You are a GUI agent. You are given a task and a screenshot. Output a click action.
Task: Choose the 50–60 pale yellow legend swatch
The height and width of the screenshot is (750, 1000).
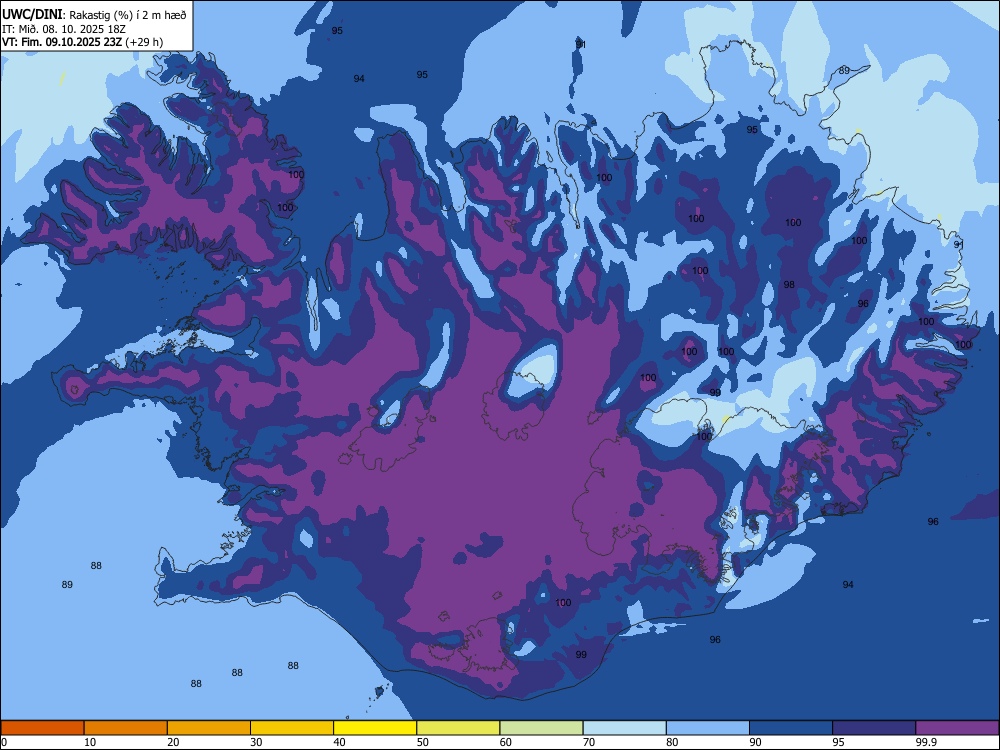[459, 728]
